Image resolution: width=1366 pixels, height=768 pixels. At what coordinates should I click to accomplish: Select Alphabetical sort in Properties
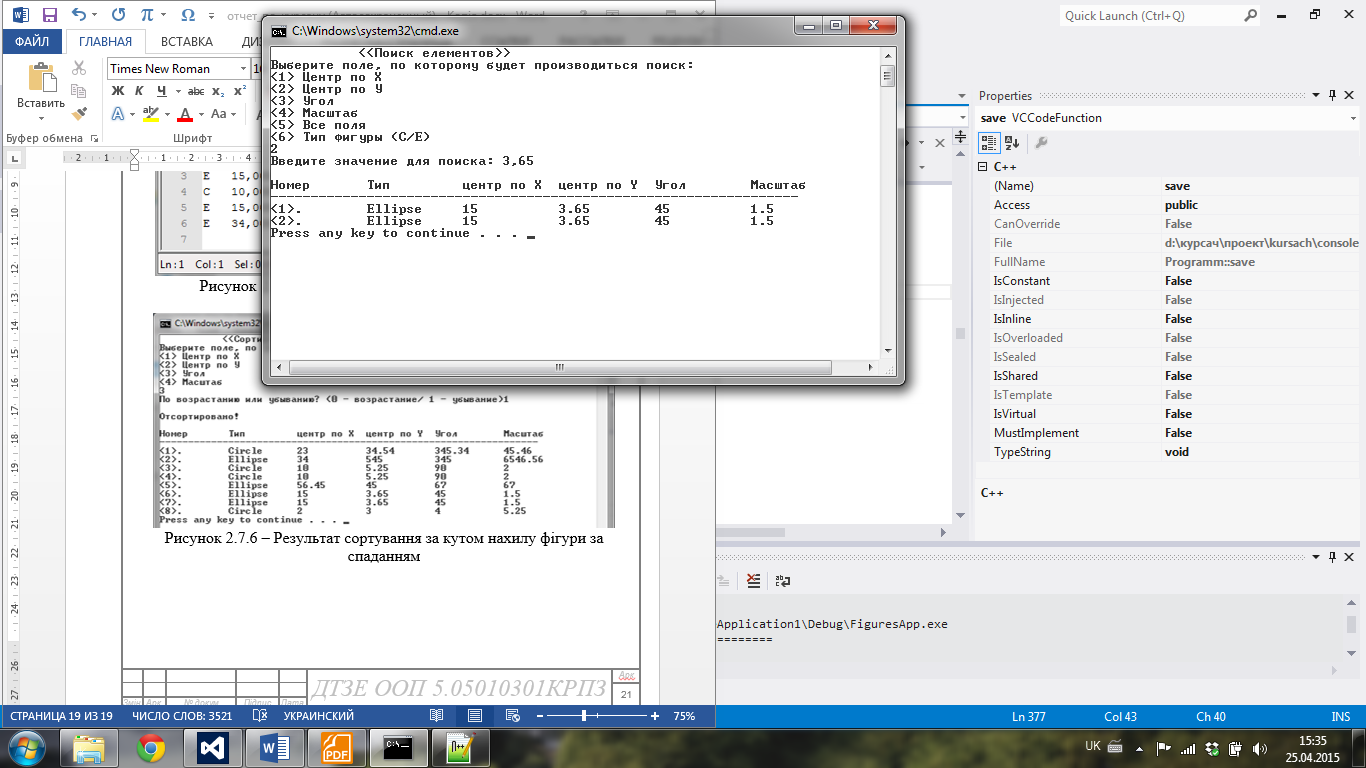(1011, 143)
